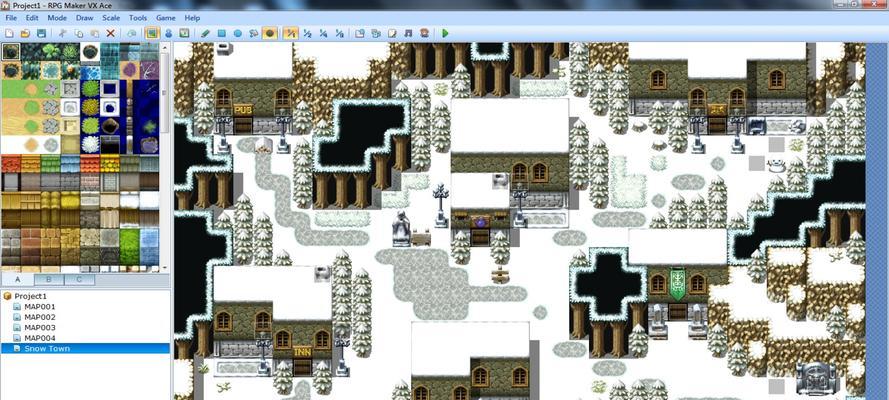Click the Undo icon in the toolbar
Image resolution: width=889 pixels, height=400 pixels.
(x=132, y=33)
